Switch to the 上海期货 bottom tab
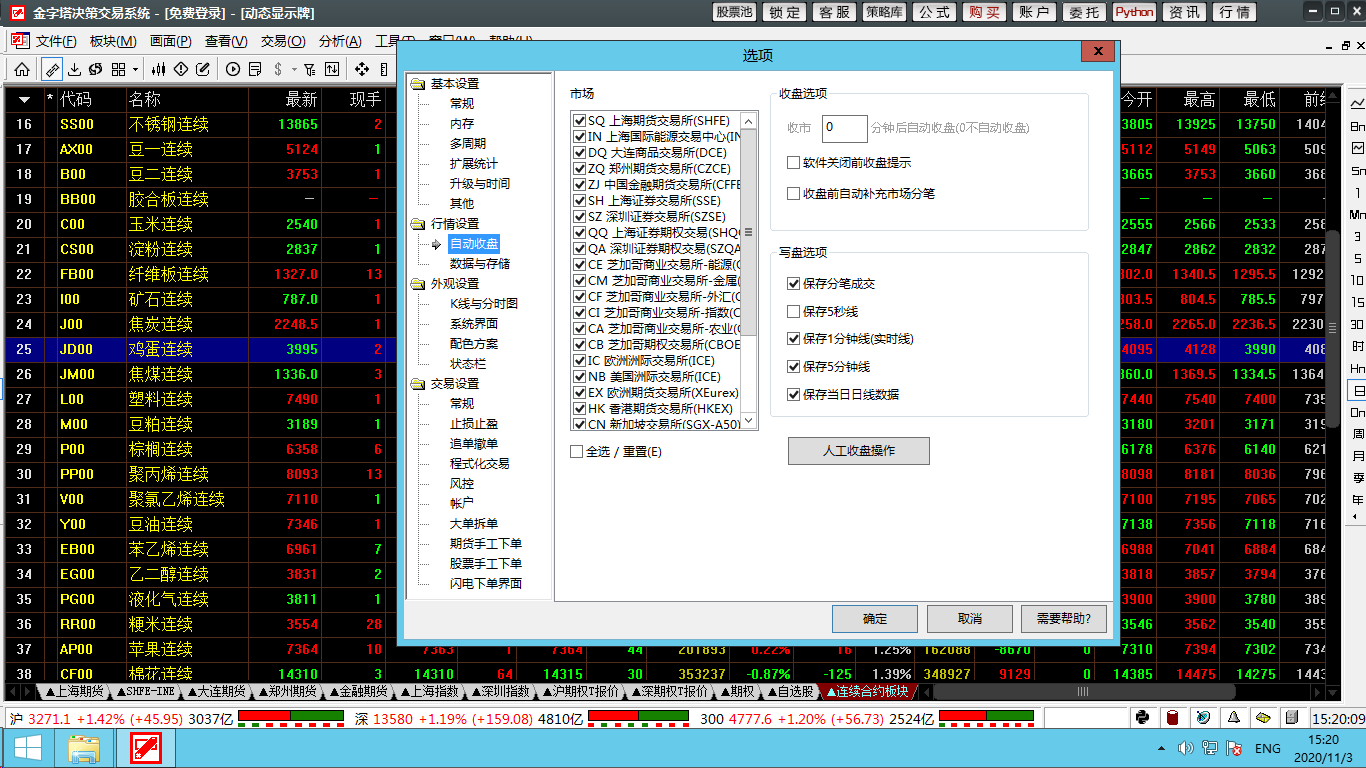Screen dimensions: 1366x768 coord(75,691)
